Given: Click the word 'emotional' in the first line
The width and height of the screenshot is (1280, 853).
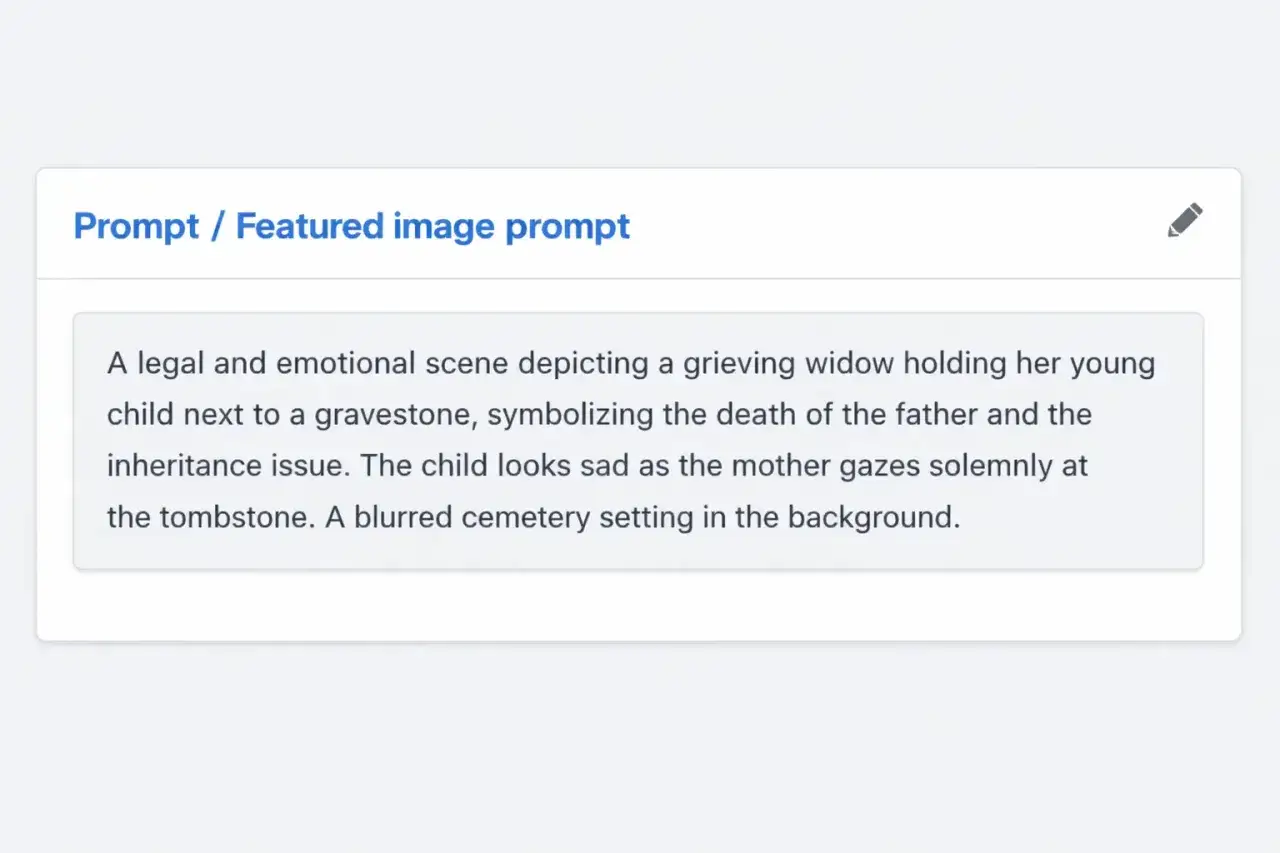Looking at the screenshot, I should click(x=345, y=363).
